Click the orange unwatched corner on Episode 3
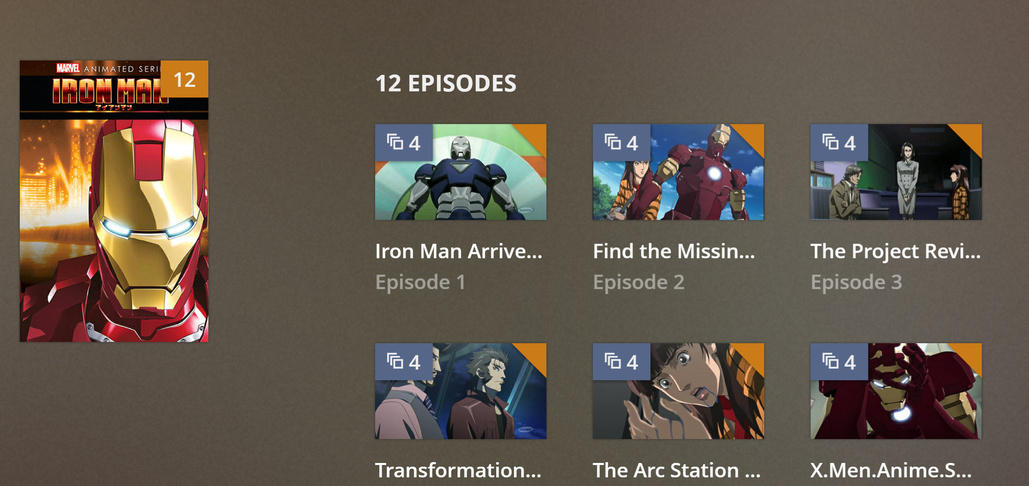The height and width of the screenshot is (486, 1029). [x=971, y=134]
